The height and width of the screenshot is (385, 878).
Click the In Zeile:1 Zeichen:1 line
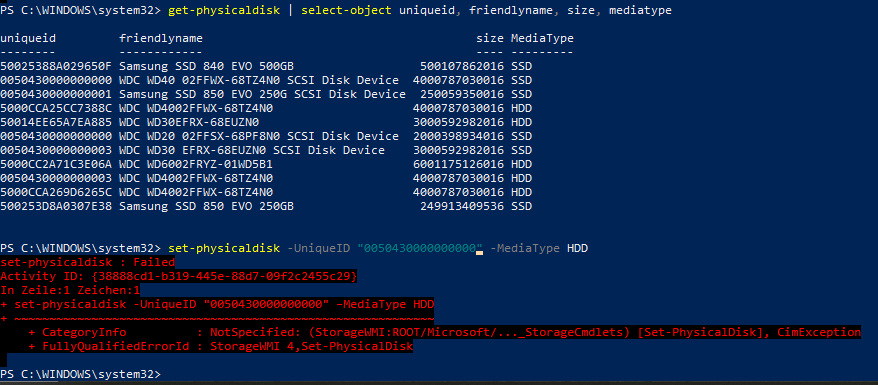(70, 290)
